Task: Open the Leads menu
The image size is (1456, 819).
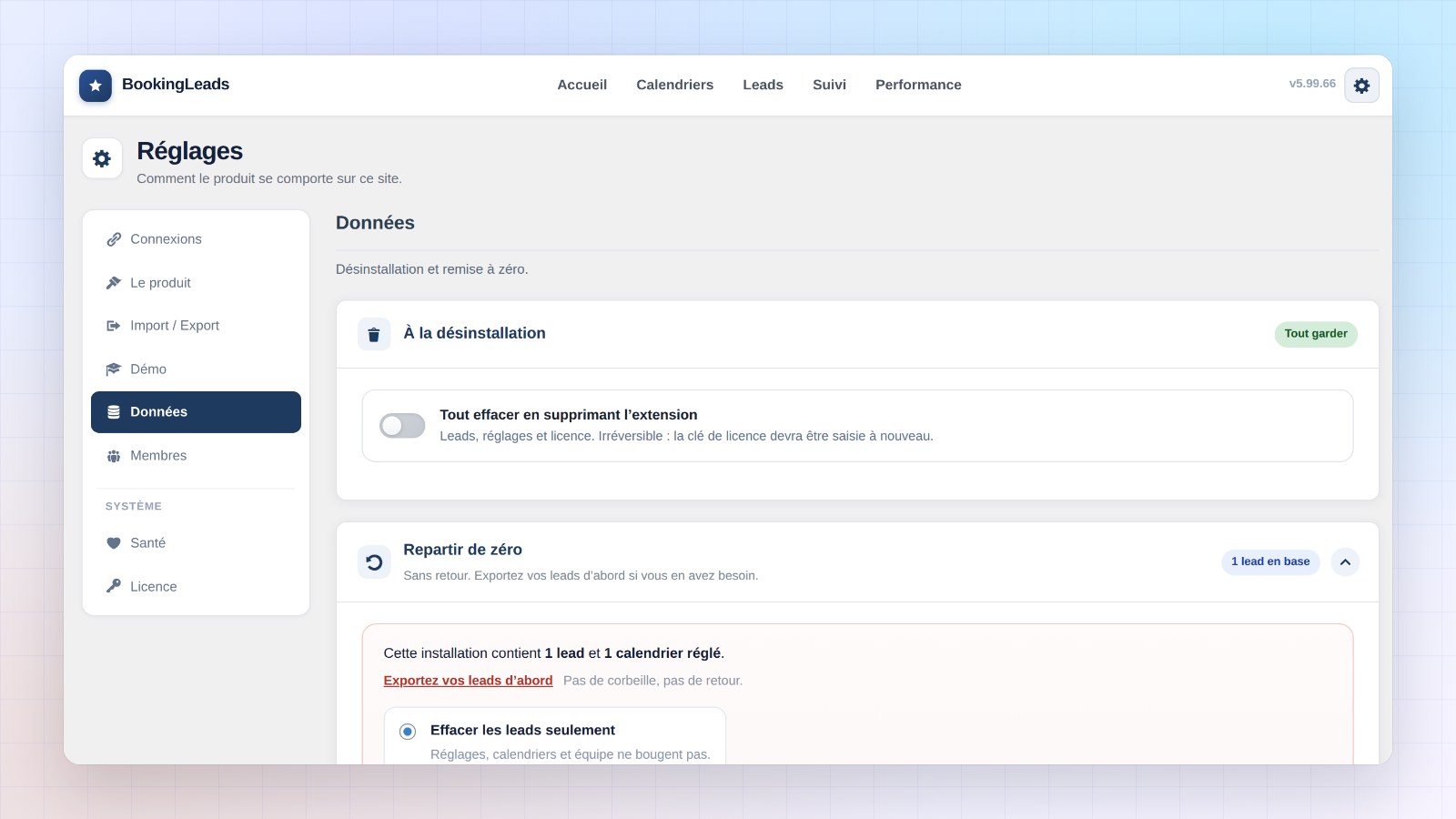Action: point(763,85)
